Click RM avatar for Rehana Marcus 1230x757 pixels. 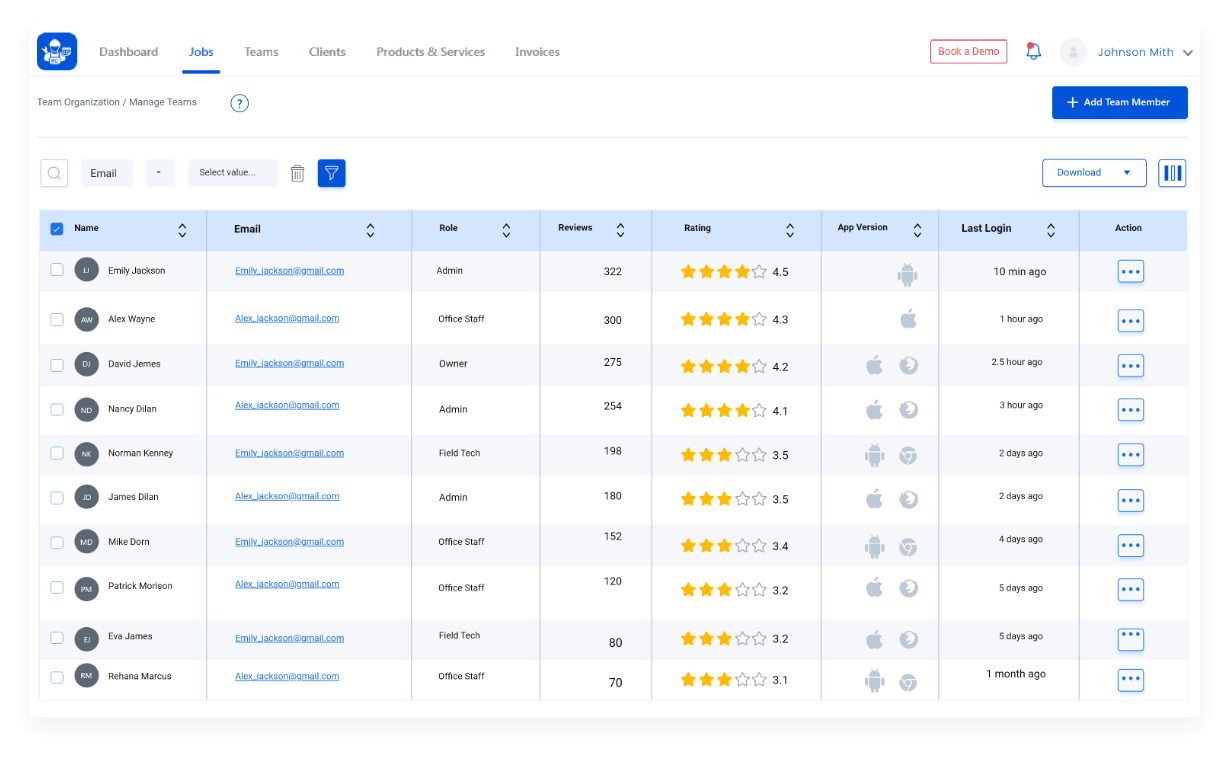click(x=87, y=676)
